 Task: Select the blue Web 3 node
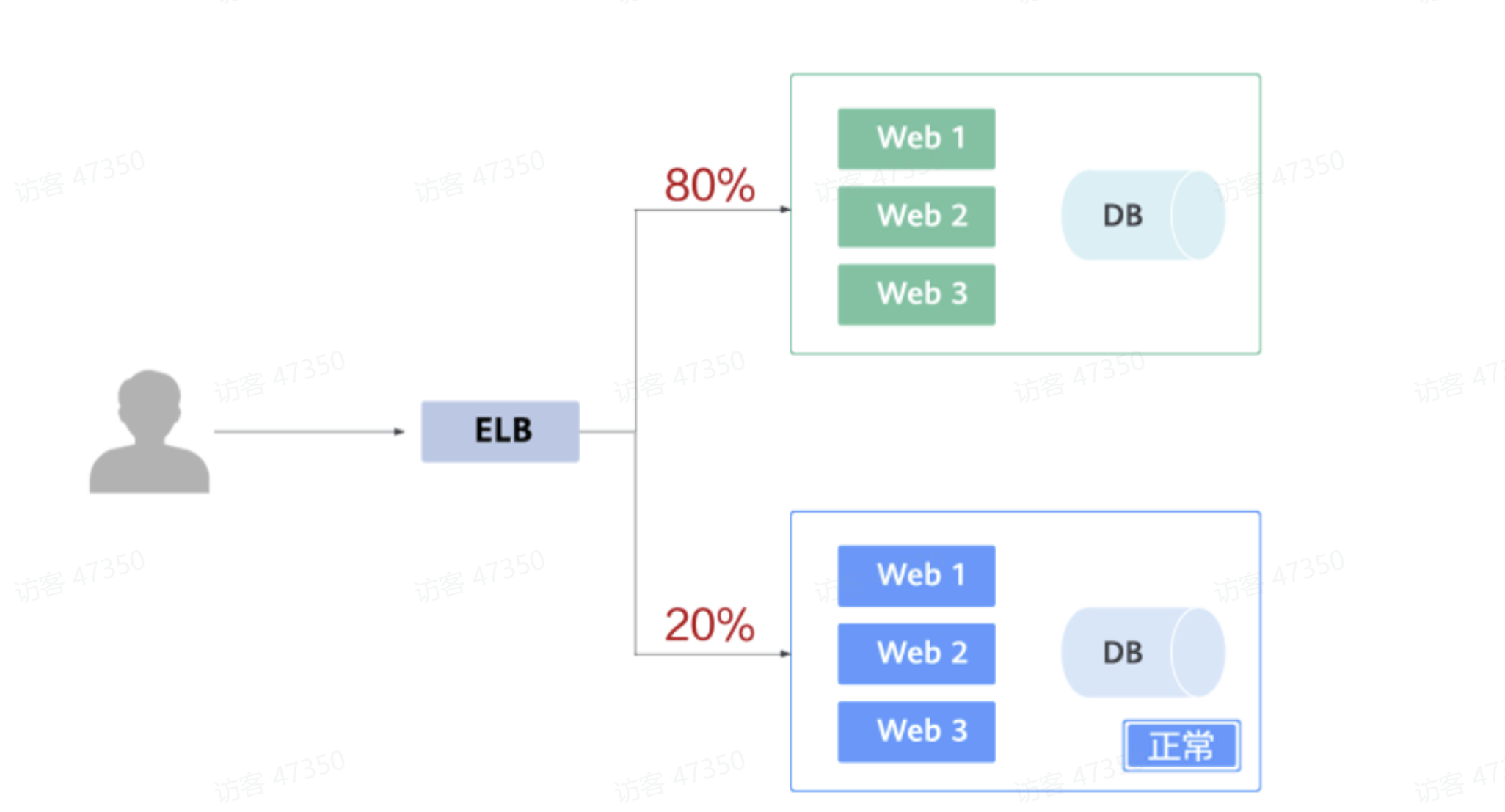tap(917, 731)
